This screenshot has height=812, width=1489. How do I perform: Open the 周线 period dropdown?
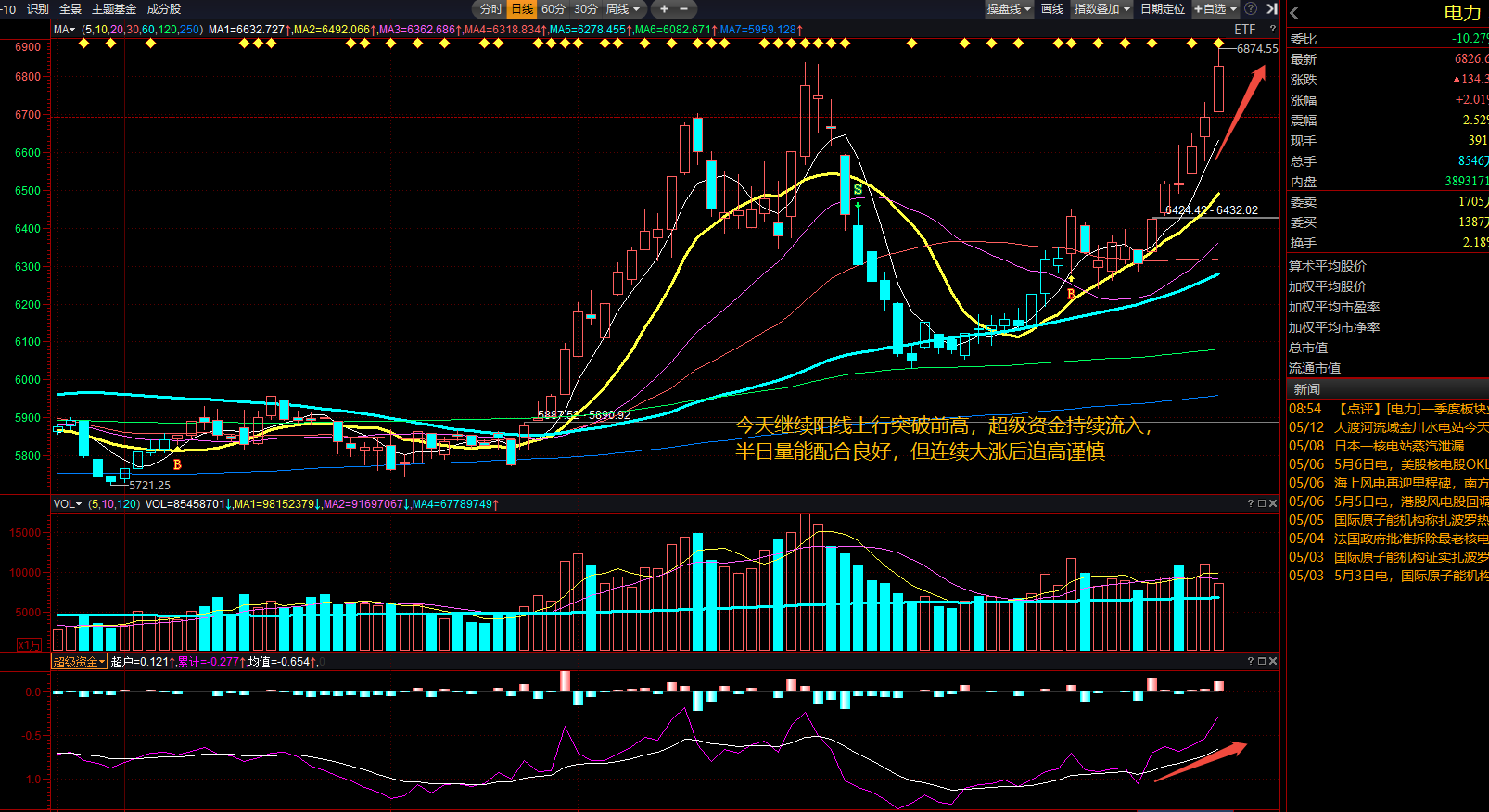point(623,9)
